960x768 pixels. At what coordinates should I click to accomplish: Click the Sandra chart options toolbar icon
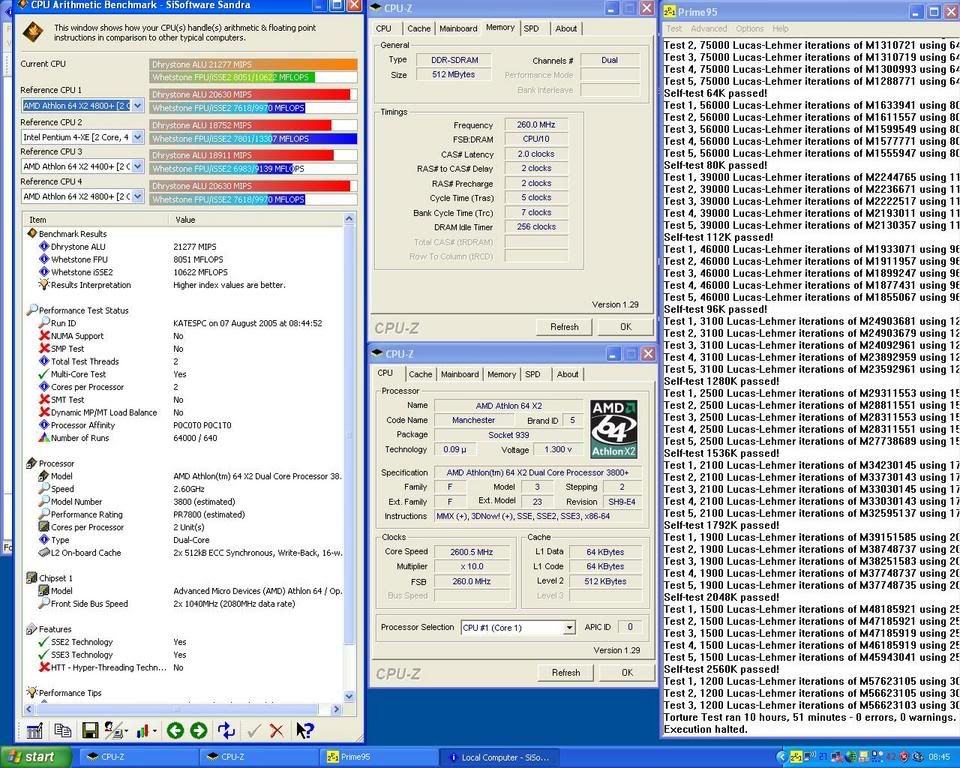tap(35, 730)
